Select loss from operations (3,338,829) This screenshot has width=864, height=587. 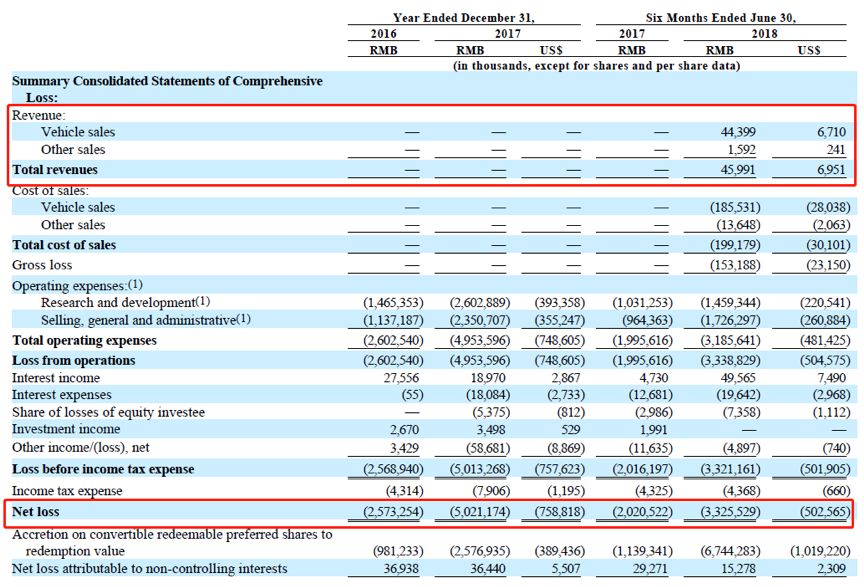[x=730, y=360]
